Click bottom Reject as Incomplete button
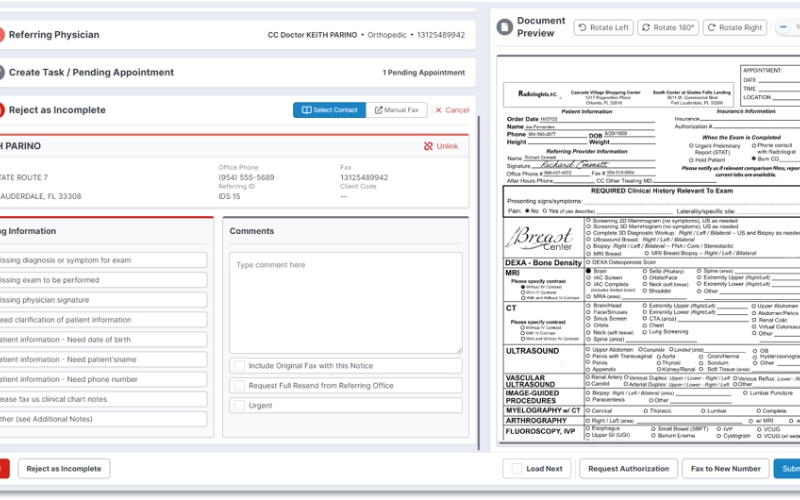The width and height of the screenshot is (800, 500). 64,468
